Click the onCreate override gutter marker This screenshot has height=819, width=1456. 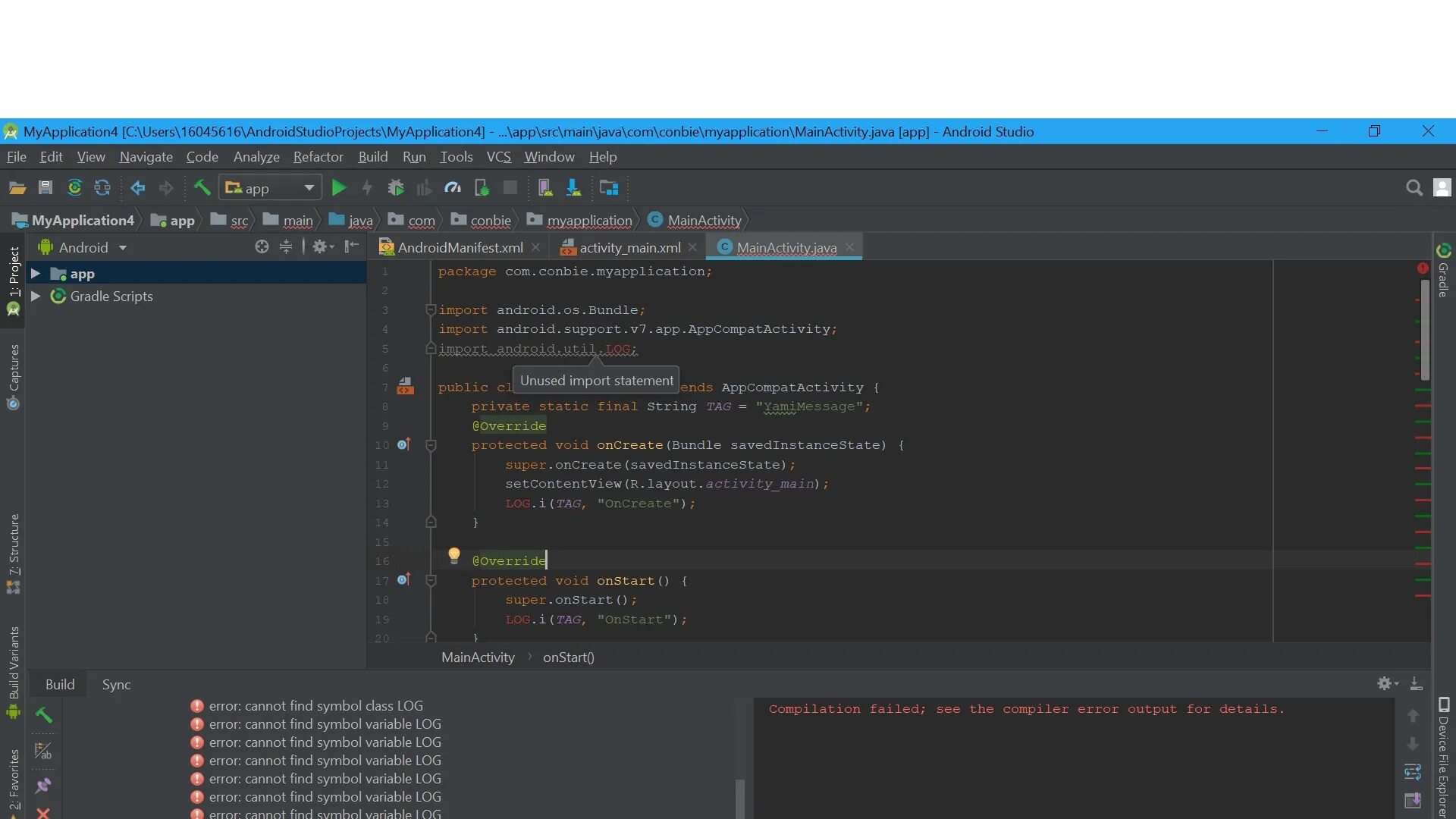coord(404,444)
